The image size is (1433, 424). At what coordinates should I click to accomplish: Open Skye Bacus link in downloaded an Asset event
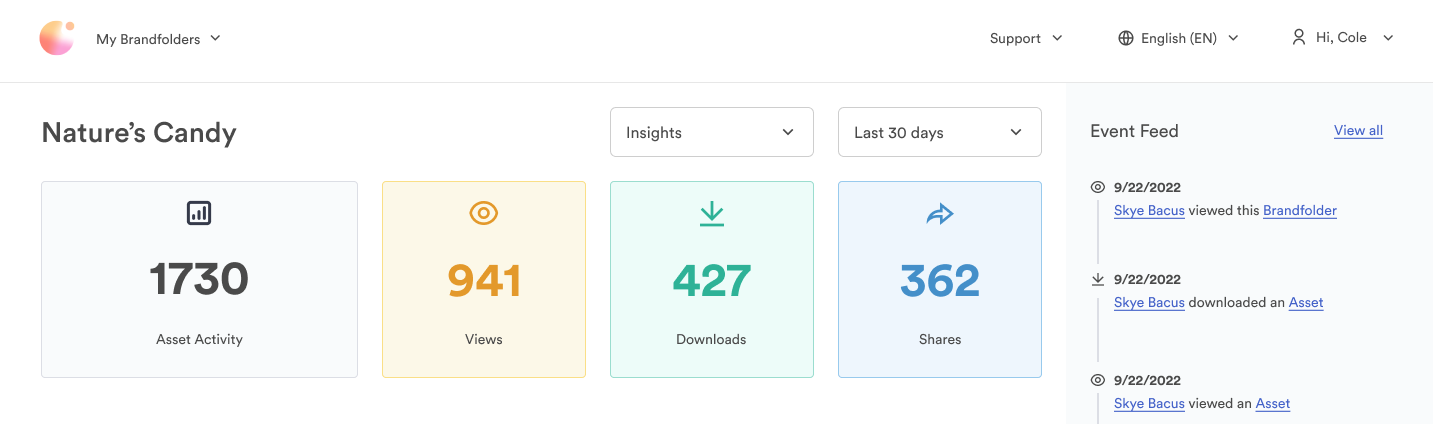pyautogui.click(x=1149, y=303)
